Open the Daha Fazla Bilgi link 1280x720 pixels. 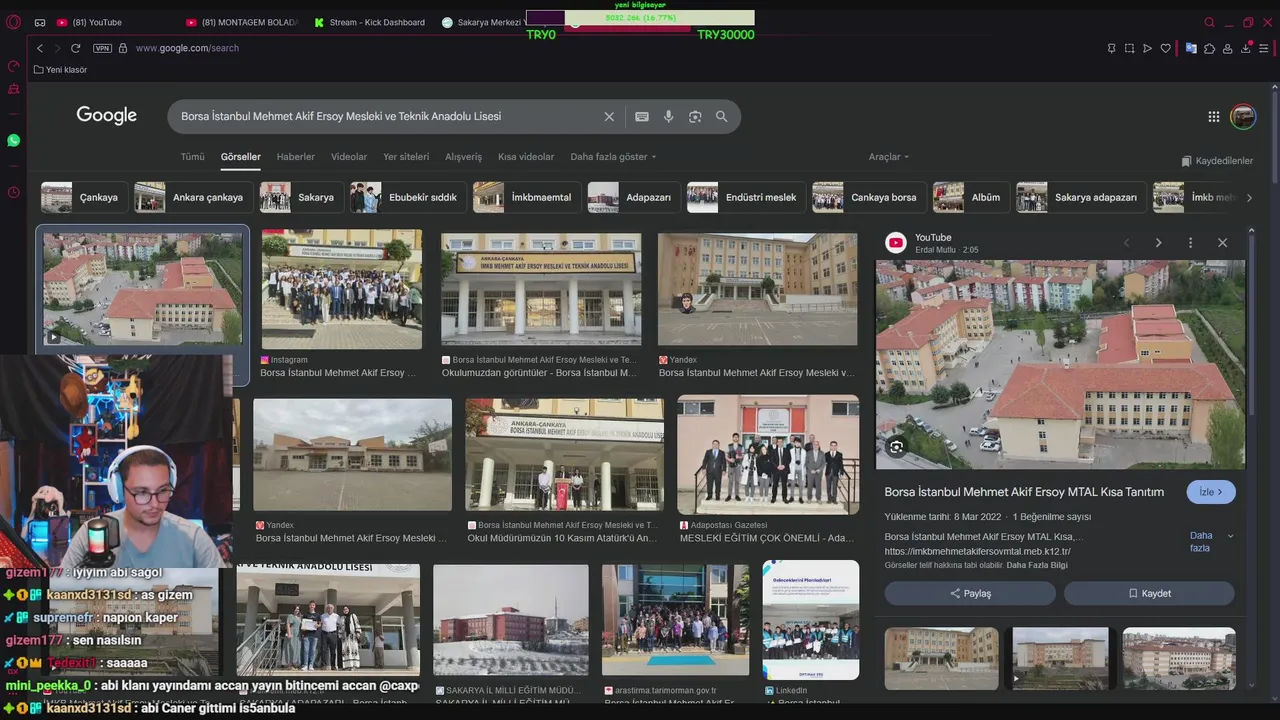click(1037, 565)
